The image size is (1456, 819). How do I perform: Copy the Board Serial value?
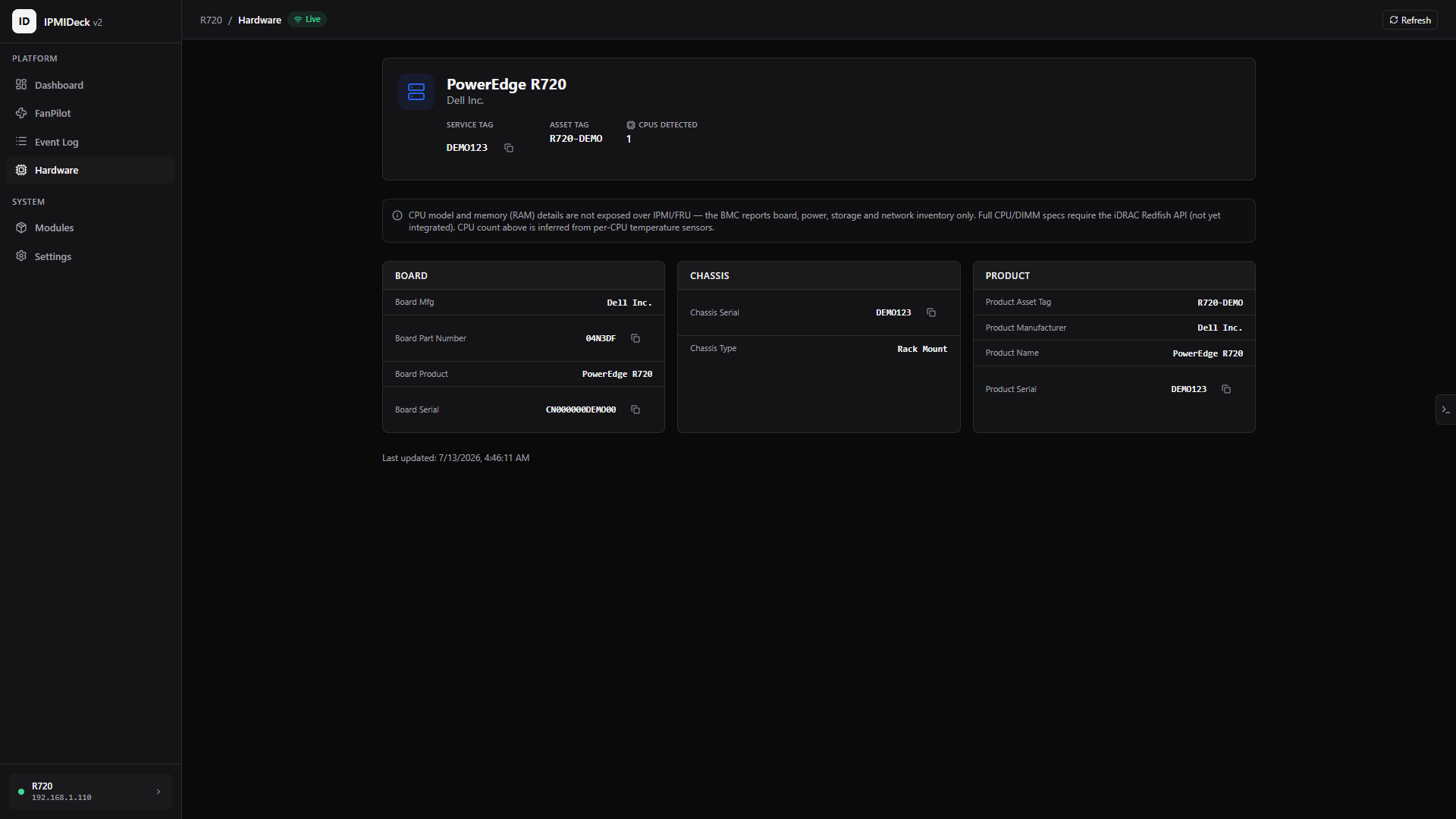[x=635, y=409]
